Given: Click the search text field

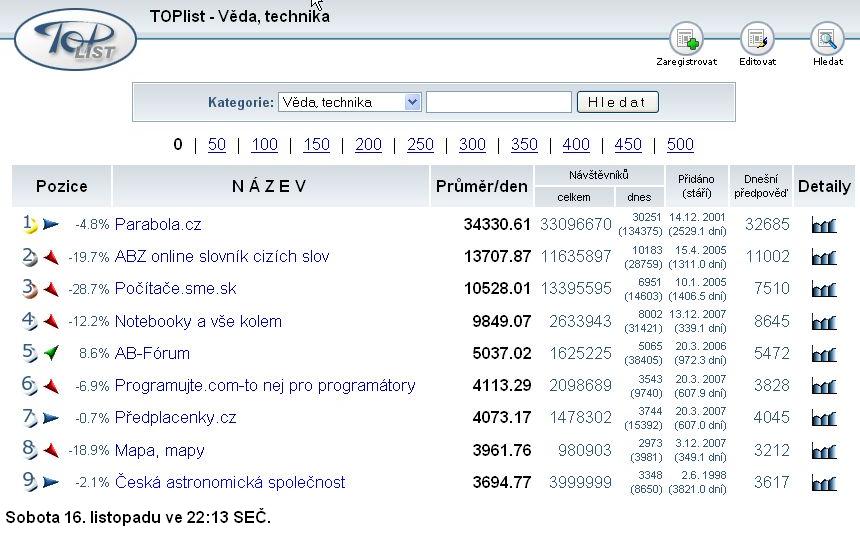Looking at the screenshot, I should click(x=499, y=102).
